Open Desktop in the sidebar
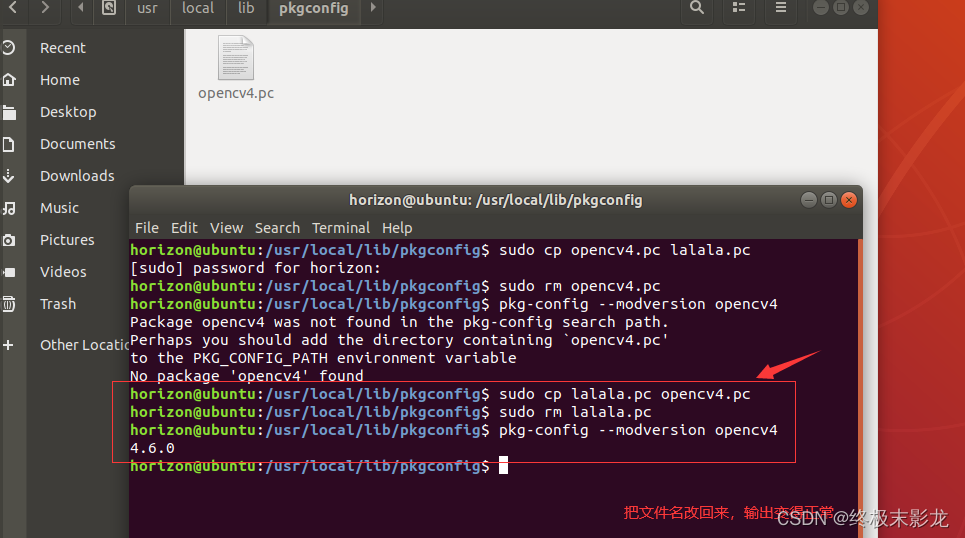 tap(68, 112)
